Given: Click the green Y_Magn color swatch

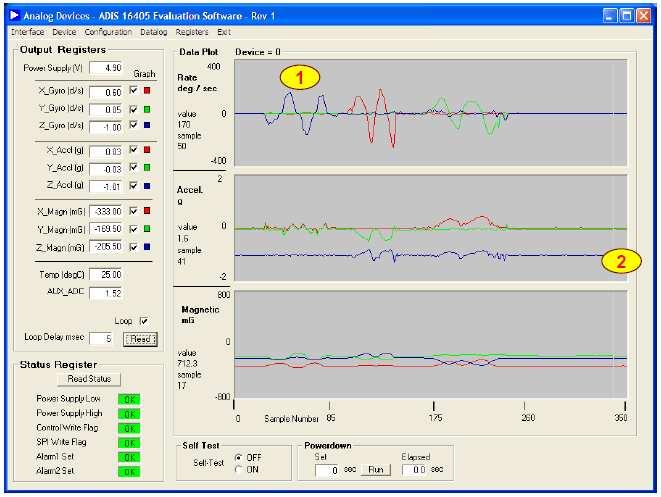Looking at the screenshot, I should click(147, 229).
